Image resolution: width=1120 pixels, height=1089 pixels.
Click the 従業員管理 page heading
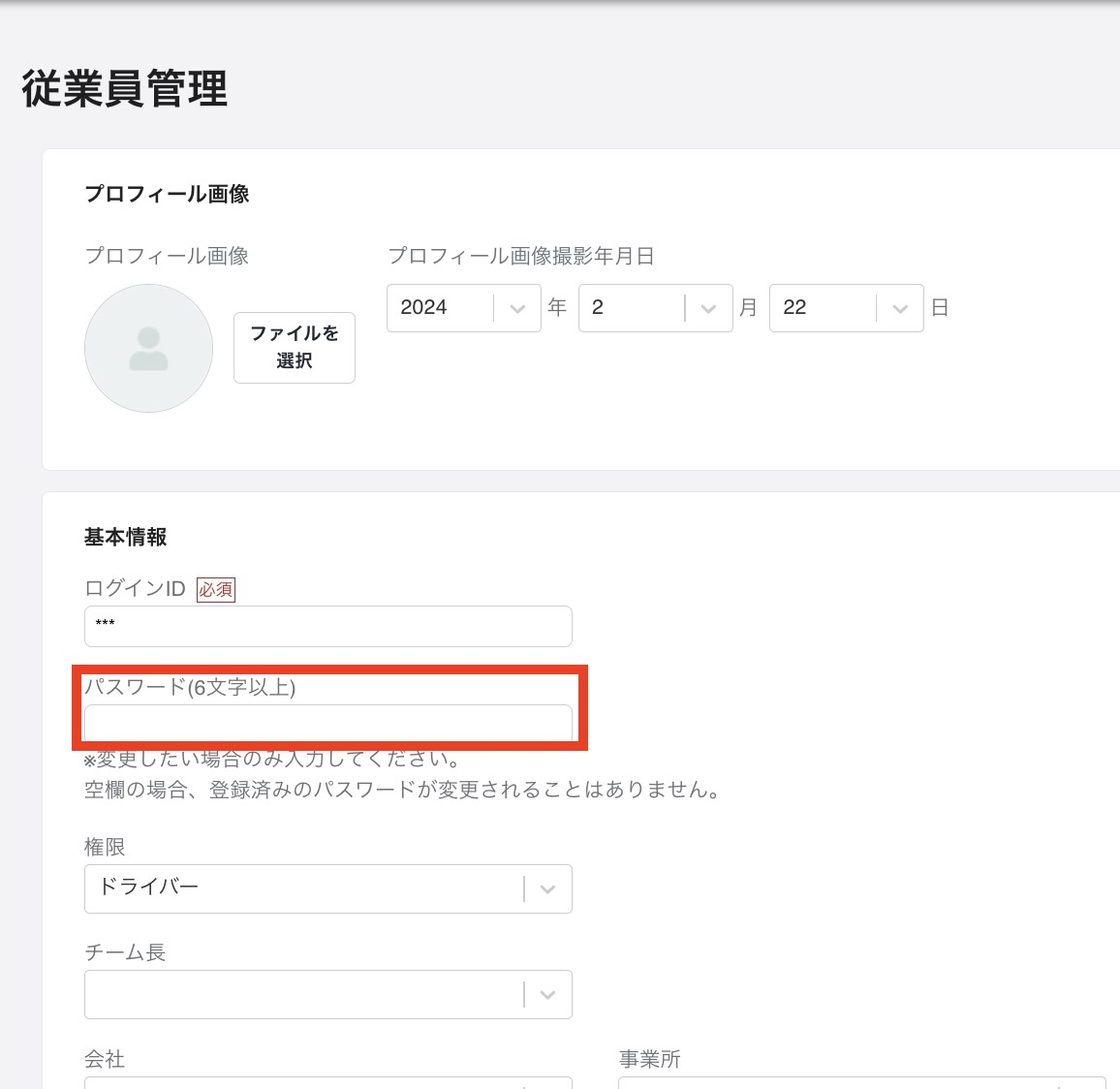125,89
